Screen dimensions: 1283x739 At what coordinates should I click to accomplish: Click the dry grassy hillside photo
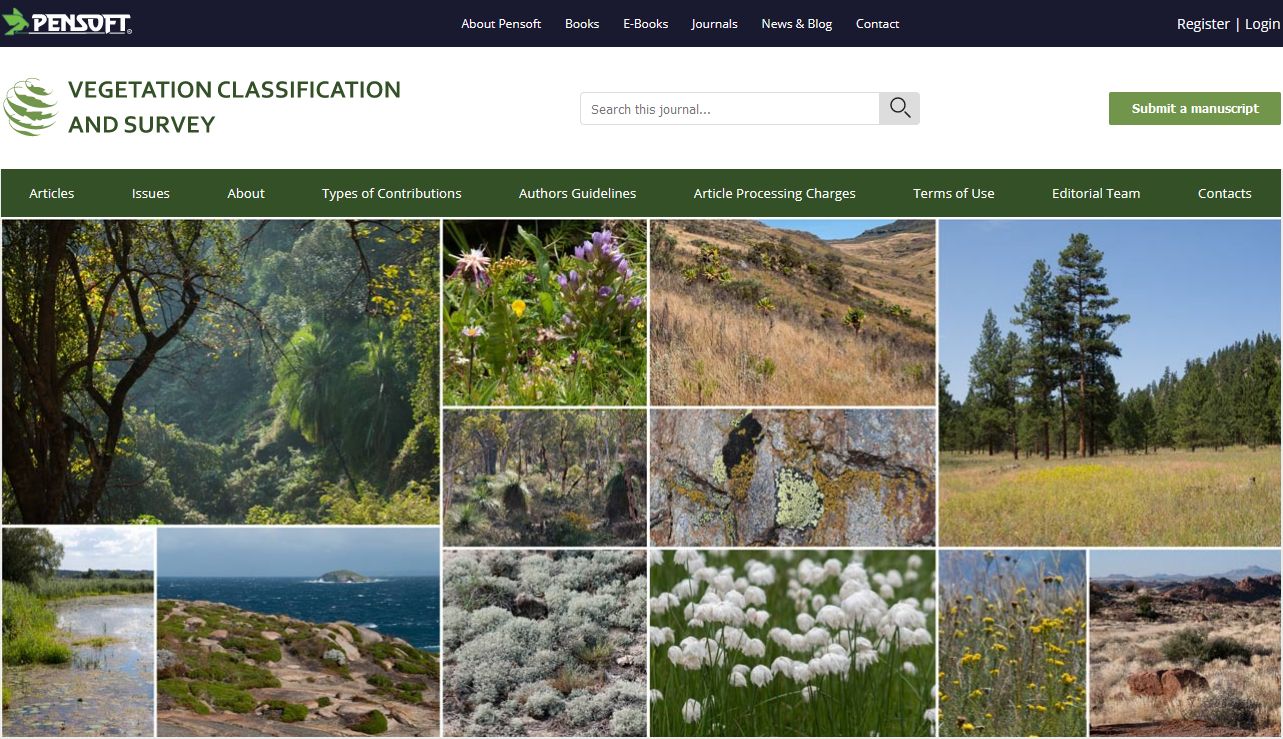coord(793,312)
